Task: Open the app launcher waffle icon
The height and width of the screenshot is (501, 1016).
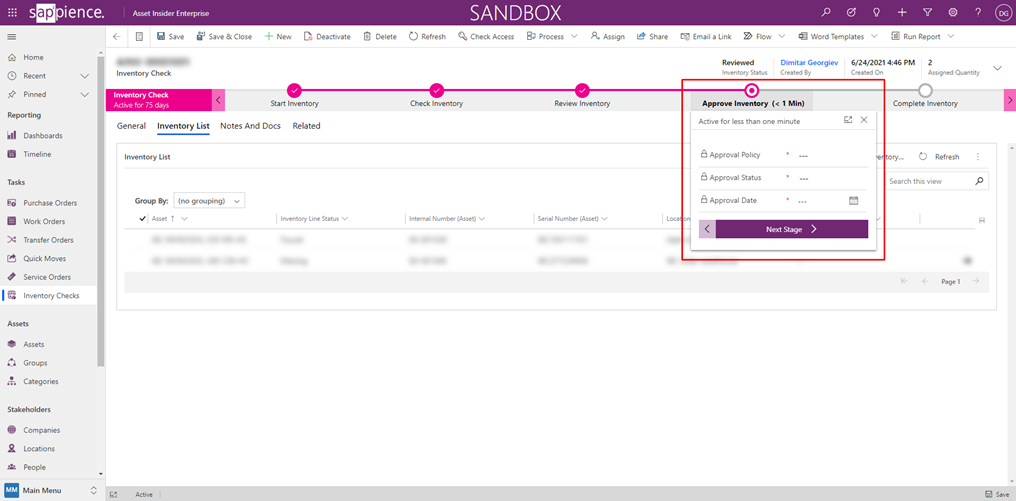Action: pyautogui.click(x=13, y=12)
